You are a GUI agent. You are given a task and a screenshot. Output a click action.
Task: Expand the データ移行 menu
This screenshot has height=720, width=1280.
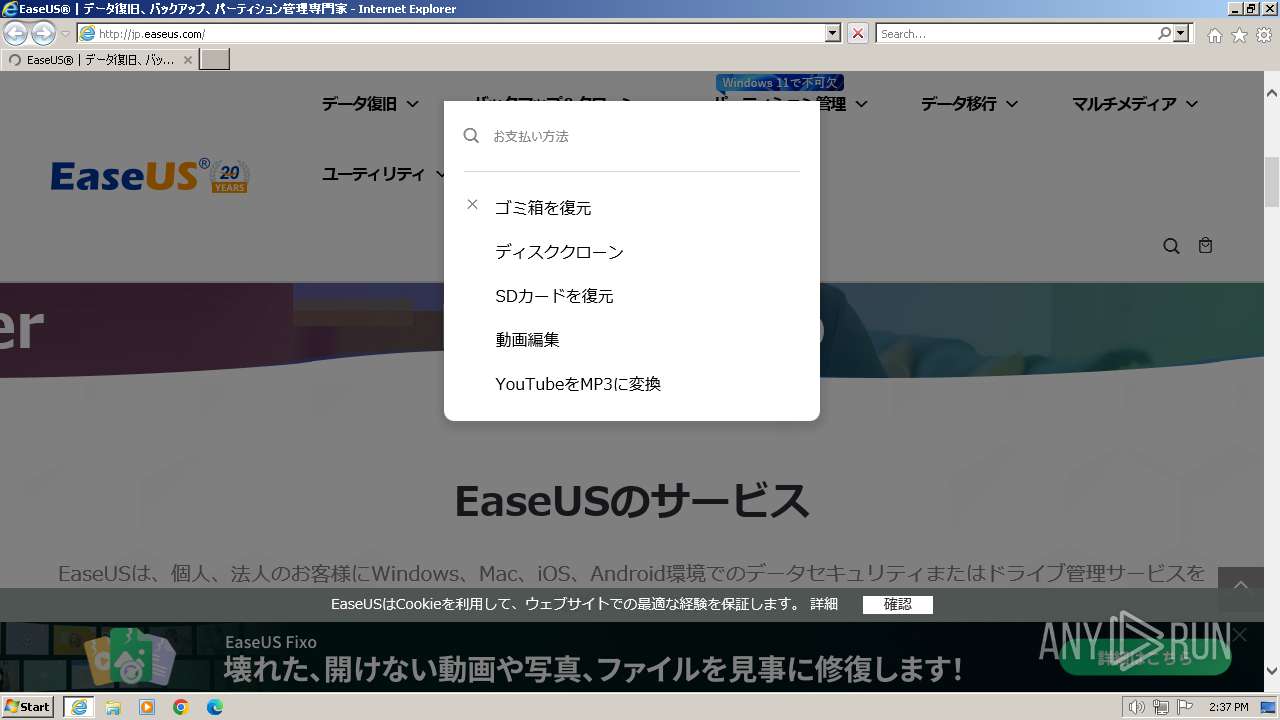[969, 104]
